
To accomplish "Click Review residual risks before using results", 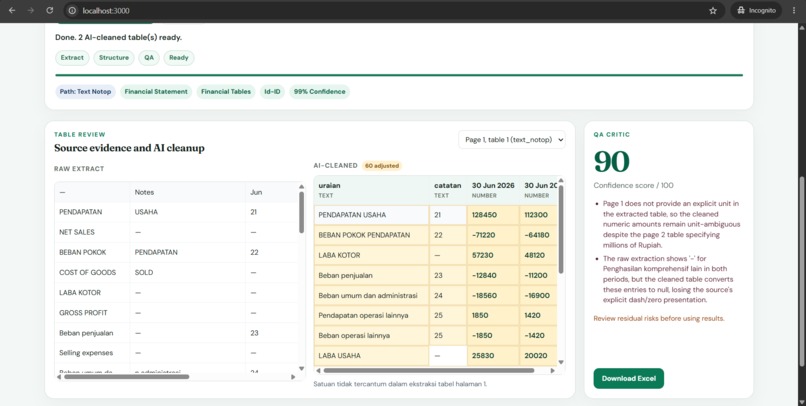I will [x=658, y=319].
